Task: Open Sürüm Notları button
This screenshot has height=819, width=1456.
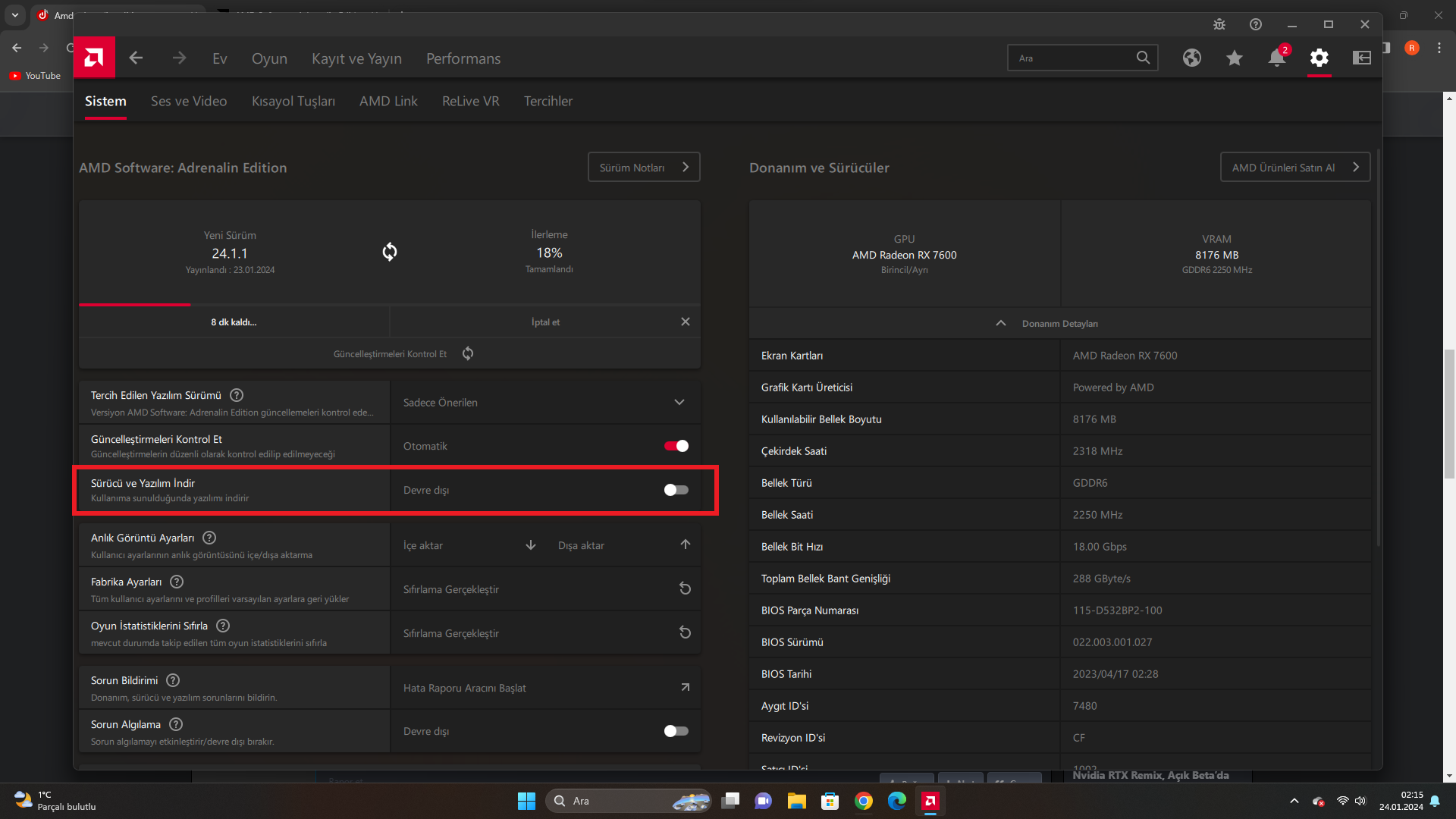Action: point(644,167)
